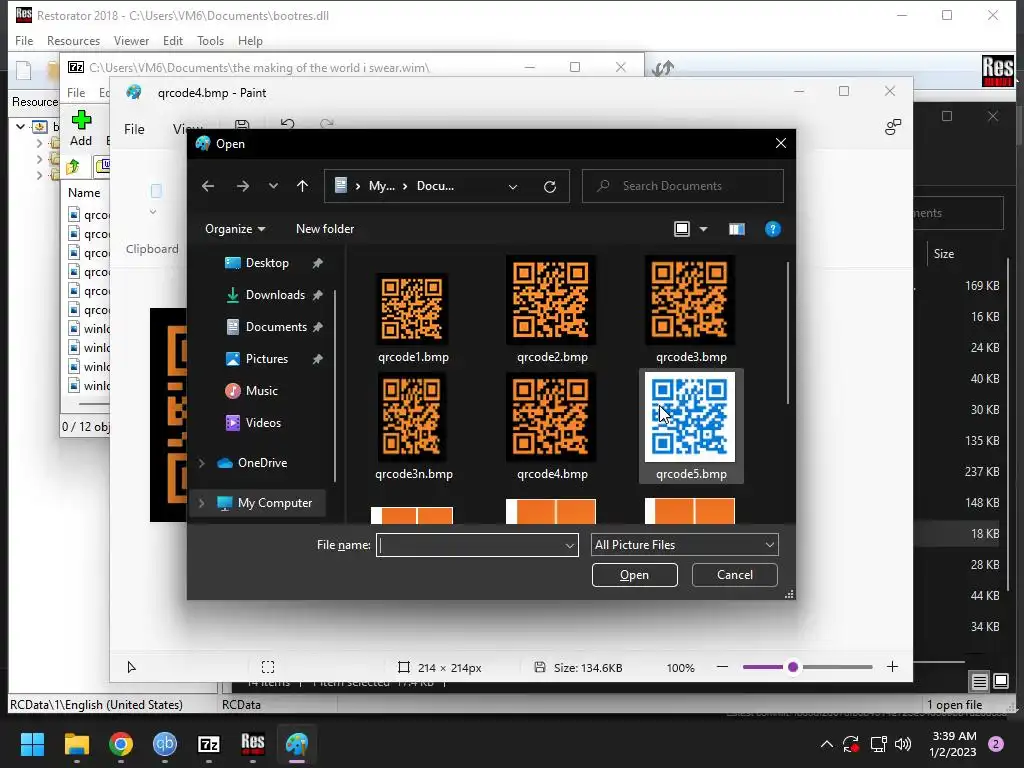Select Pictures in navigation pane
The height and width of the screenshot is (768, 1024).
[266, 359]
